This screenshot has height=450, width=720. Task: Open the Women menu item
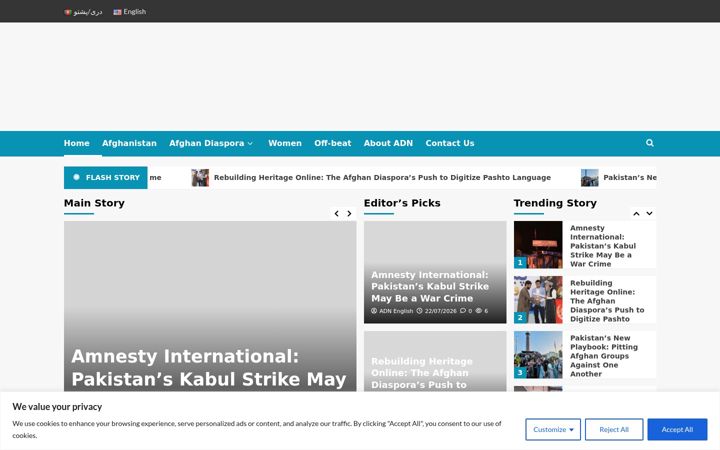tap(285, 143)
